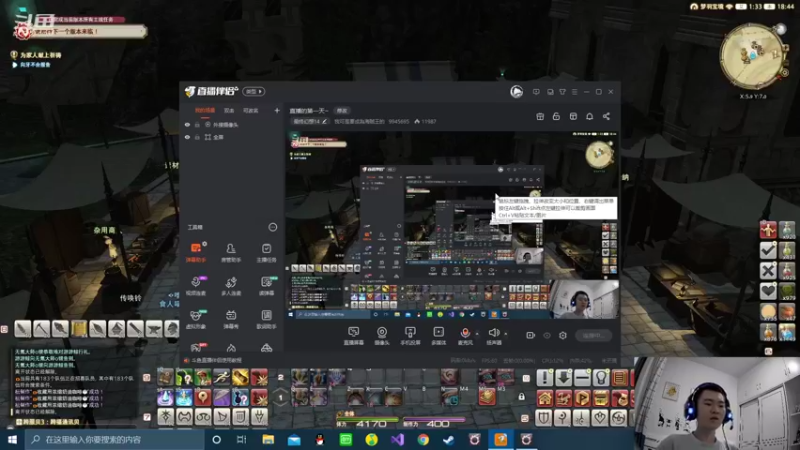Click the shield icon on the game hotbar
The width and height of the screenshot is (800, 450).
click(x=544, y=417)
